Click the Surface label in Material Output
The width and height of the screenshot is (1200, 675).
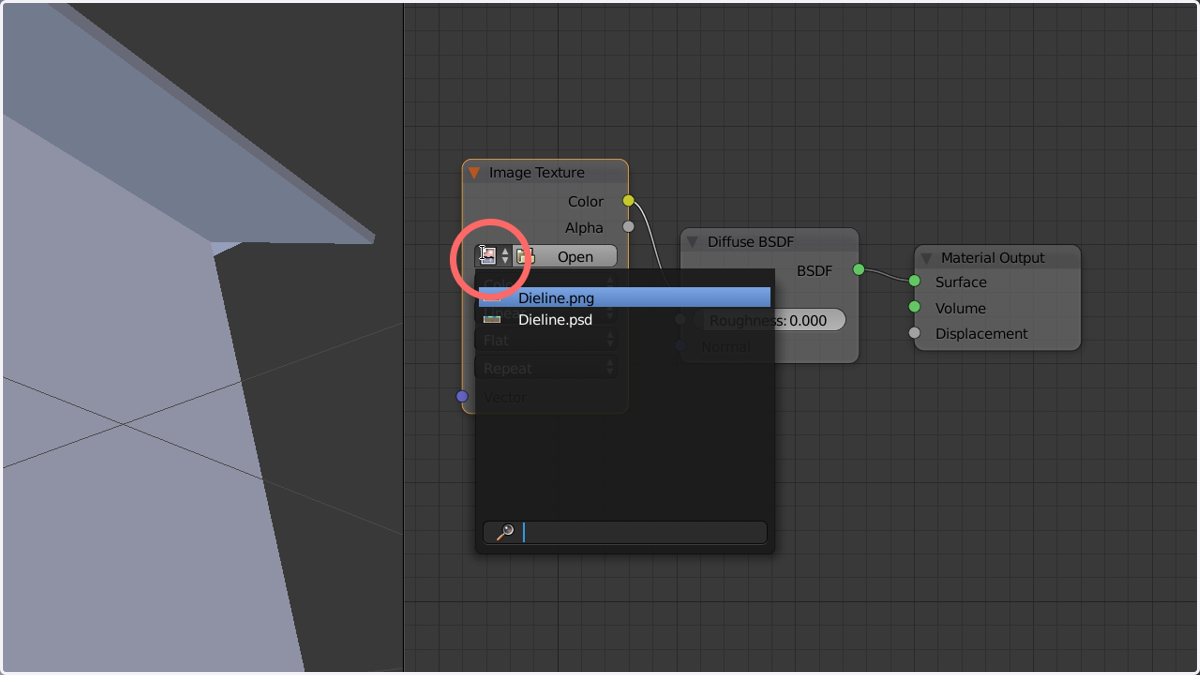coord(961,282)
